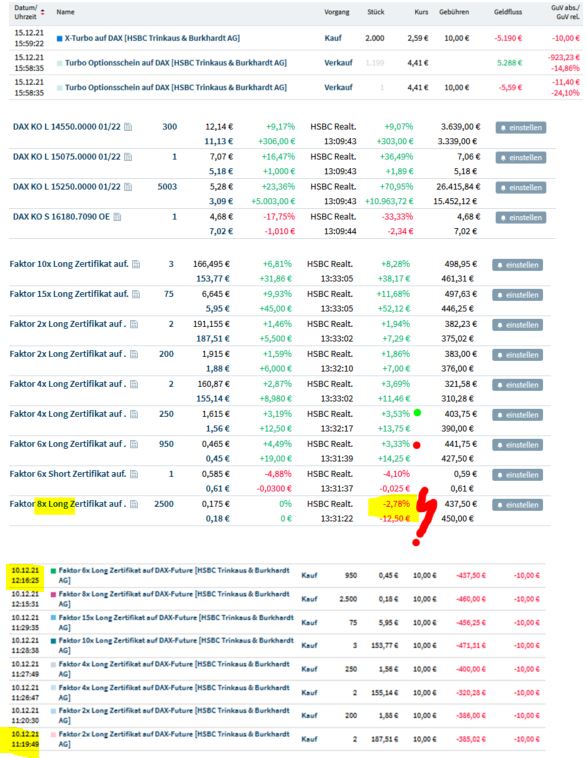Viewport: 587px width, 758px height.
Task: Sort by the Kurs column header
Action: tap(421, 12)
